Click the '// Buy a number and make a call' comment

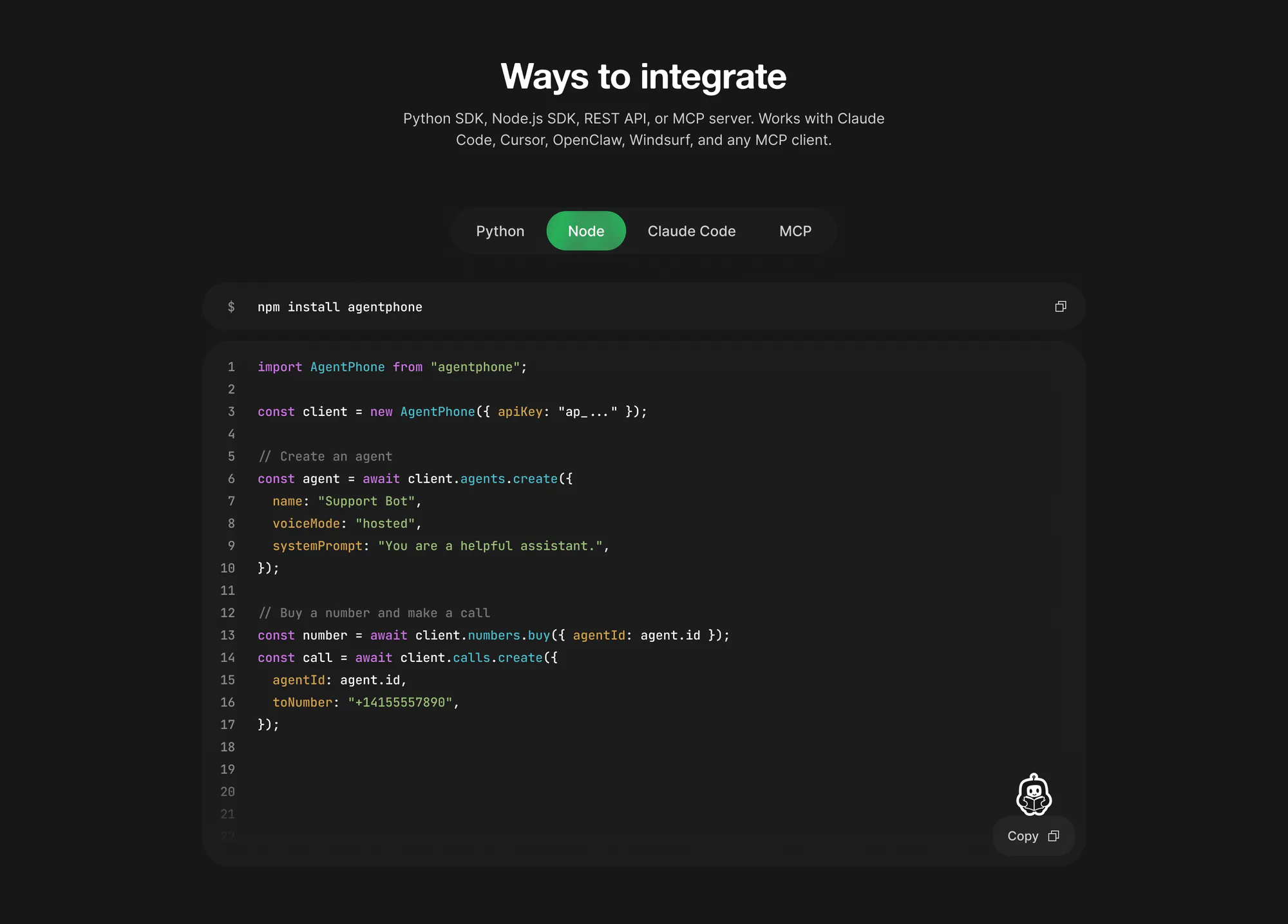coord(374,613)
